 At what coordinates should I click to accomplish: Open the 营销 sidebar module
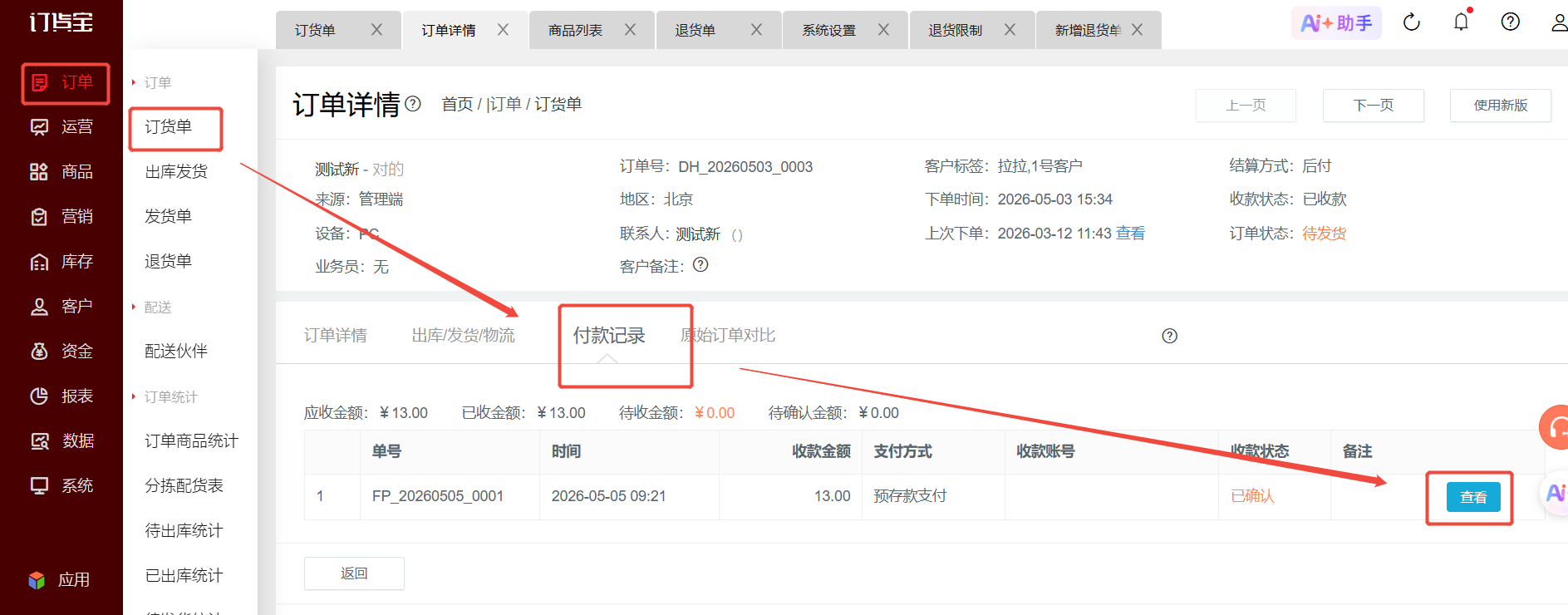pos(61,217)
